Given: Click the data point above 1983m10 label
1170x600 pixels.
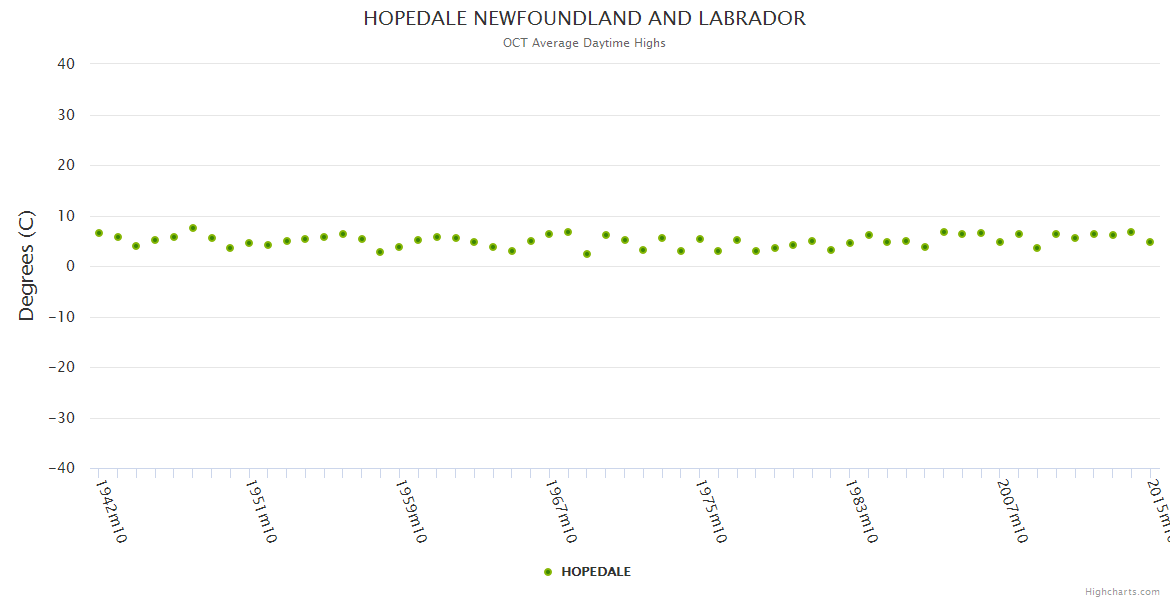Looking at the screenshot, I should click(x=850, y=243).
